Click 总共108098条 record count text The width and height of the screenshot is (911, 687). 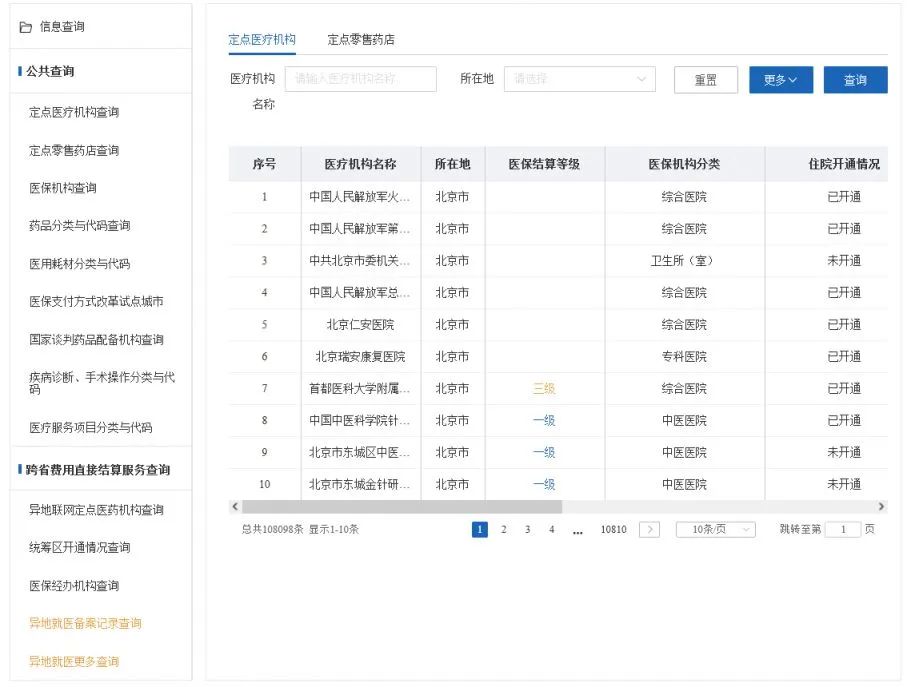pos(272,529)
